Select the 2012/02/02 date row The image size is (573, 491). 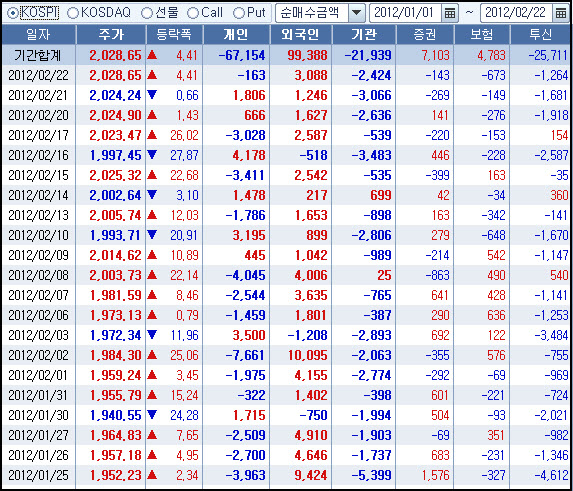286,355
